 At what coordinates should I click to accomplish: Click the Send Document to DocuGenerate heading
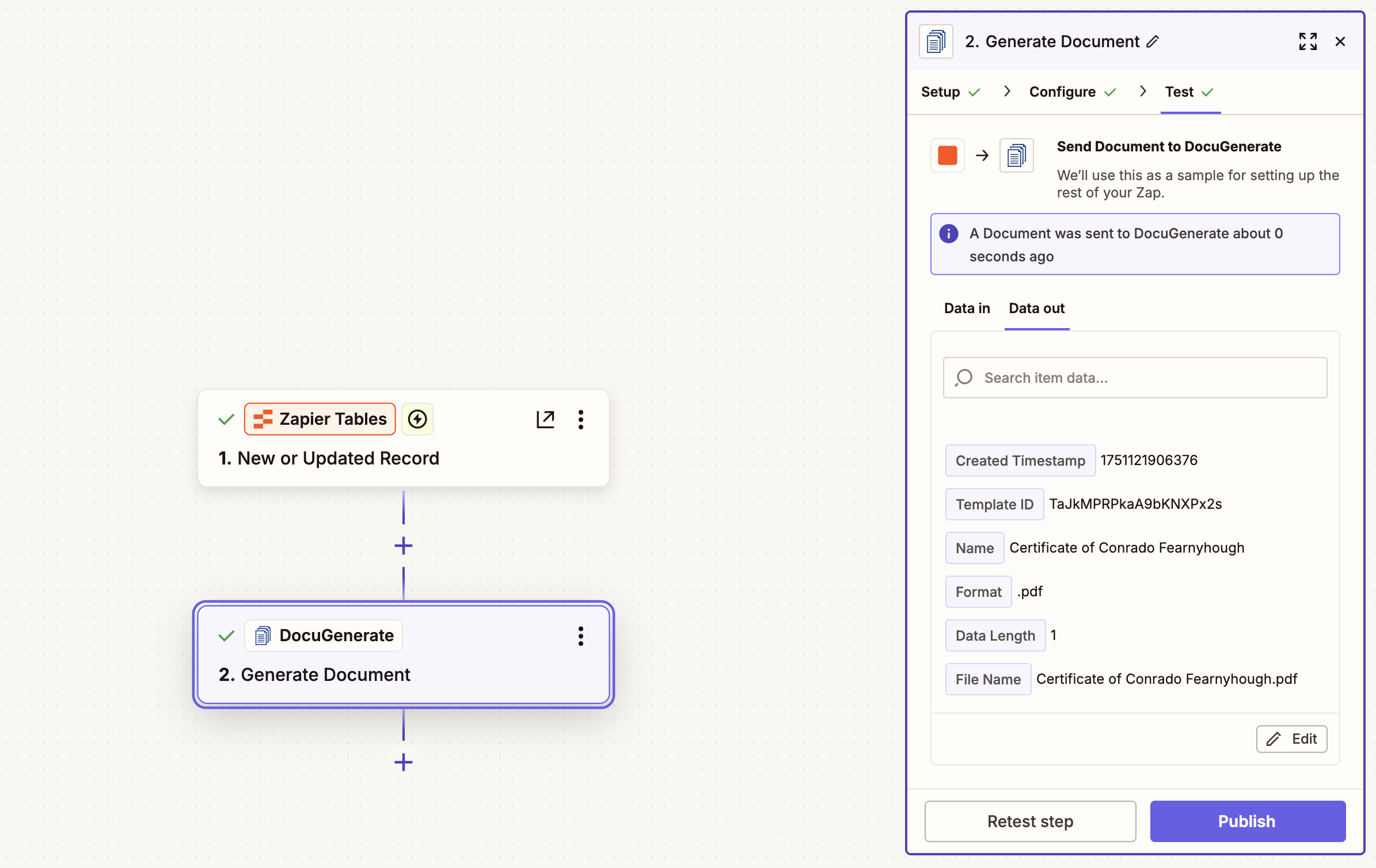pos(1169,146)
